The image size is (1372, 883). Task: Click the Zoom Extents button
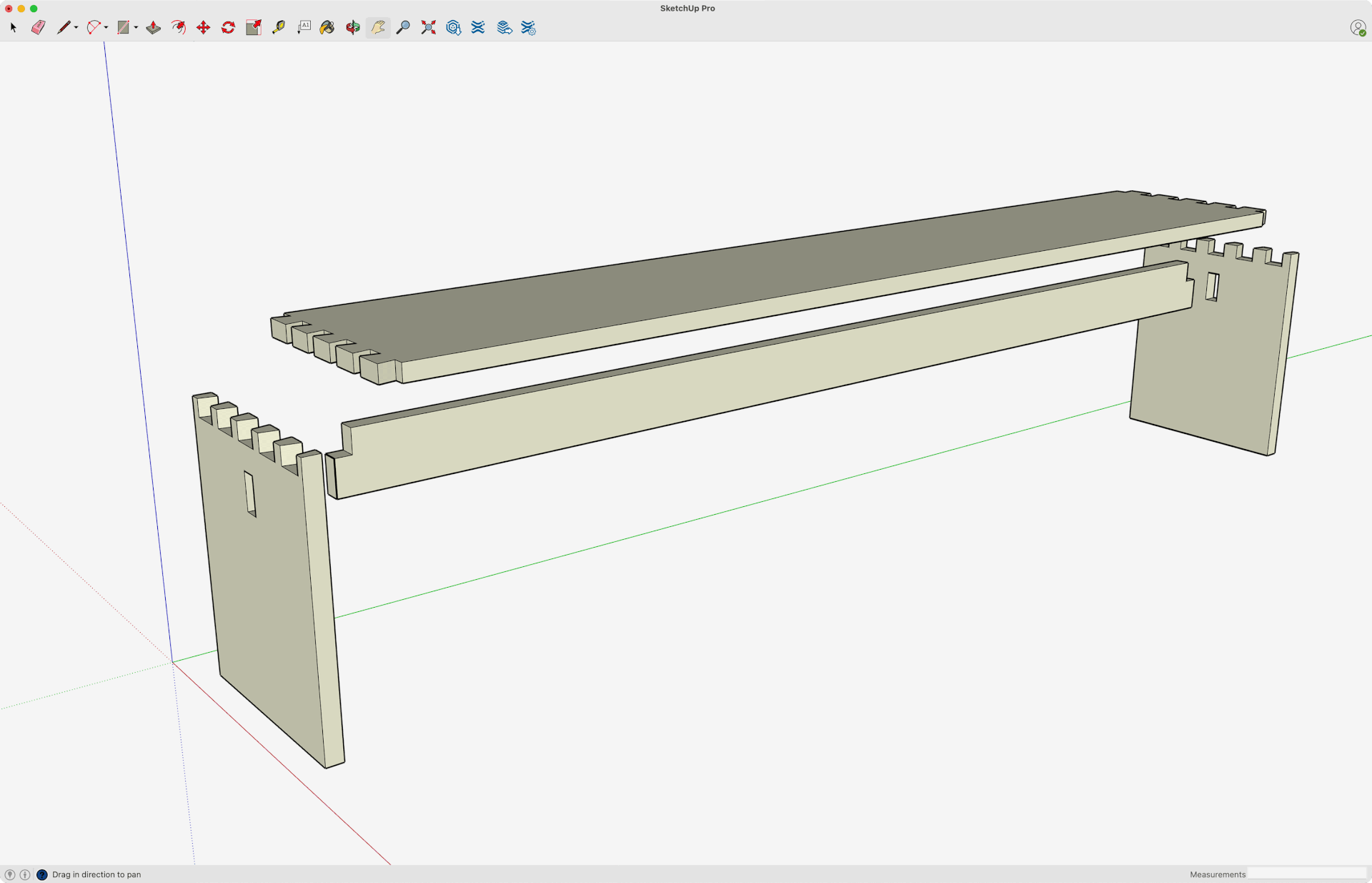click(x=428, y=27)
